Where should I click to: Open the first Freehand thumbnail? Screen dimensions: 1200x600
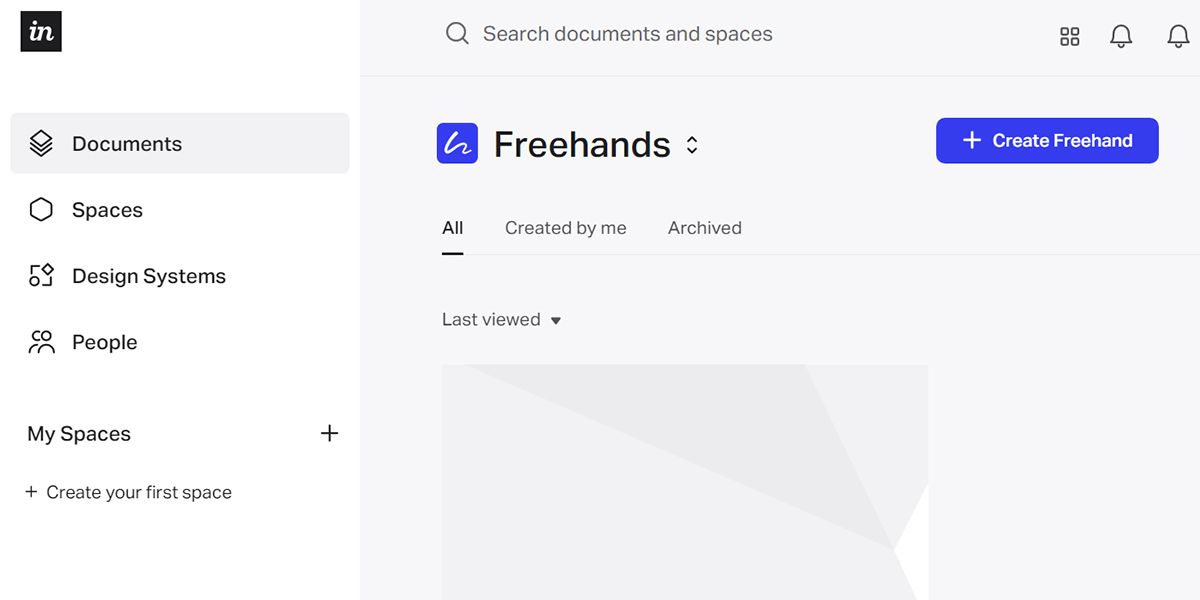684,482
